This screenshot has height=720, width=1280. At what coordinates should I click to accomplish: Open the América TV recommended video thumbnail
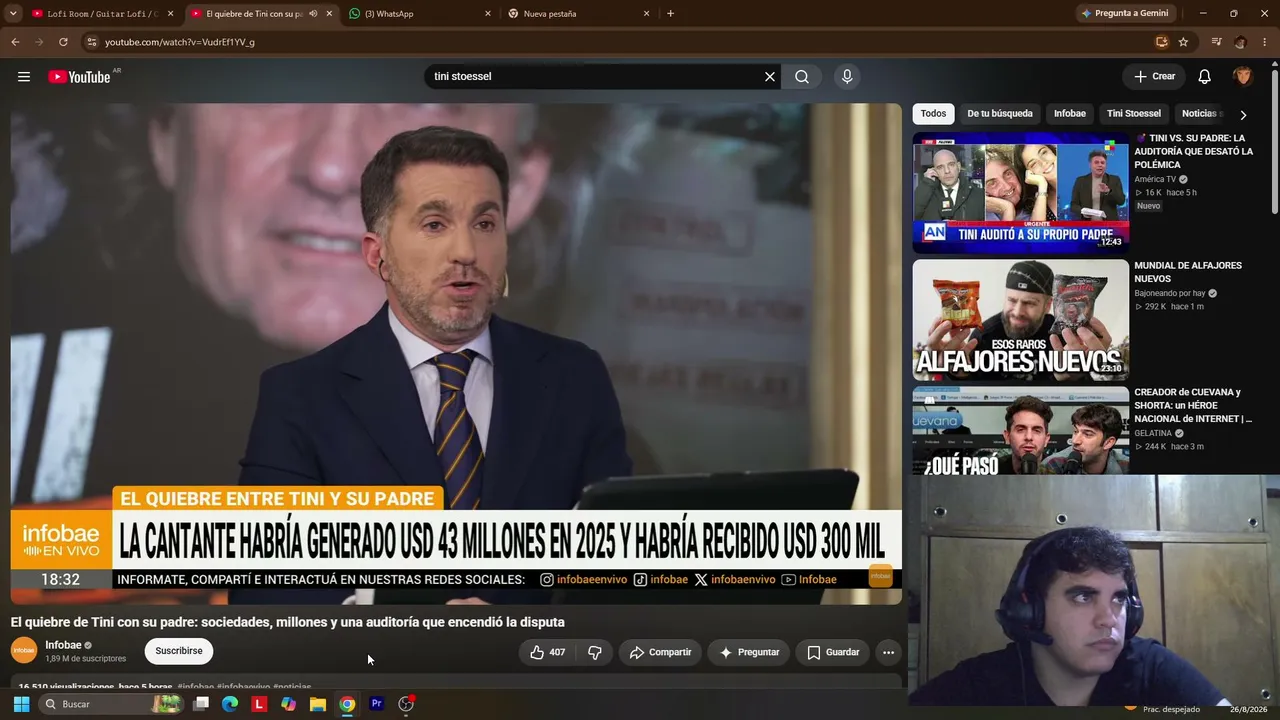1020,192
